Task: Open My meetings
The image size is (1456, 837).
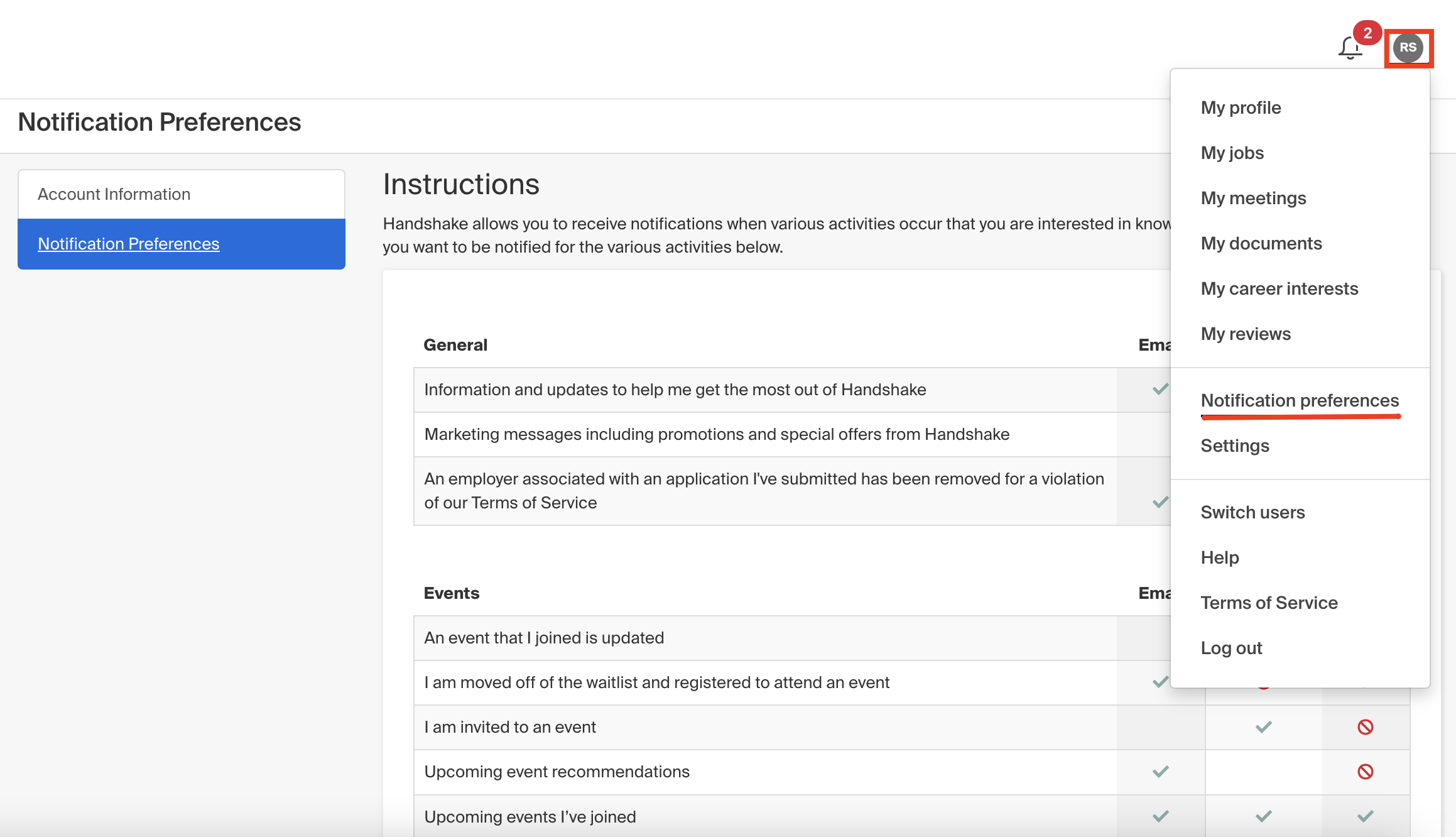Action: tap(1252, 198)
